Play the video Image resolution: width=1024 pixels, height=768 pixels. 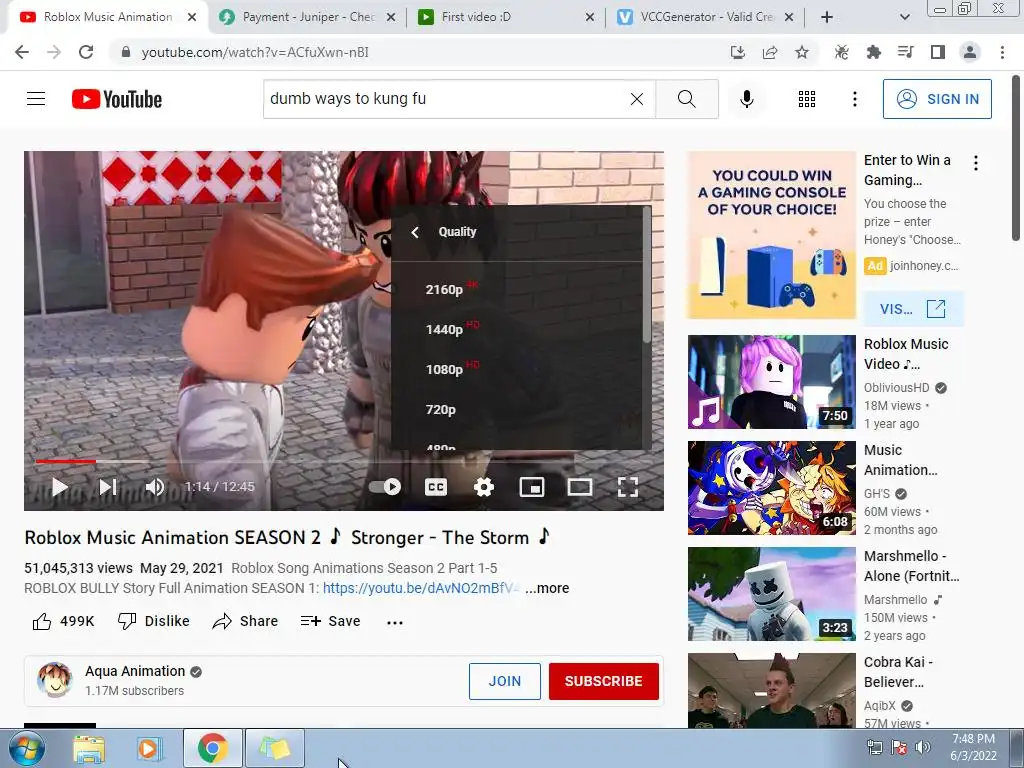pyautogui.click(x=59, y=487)
